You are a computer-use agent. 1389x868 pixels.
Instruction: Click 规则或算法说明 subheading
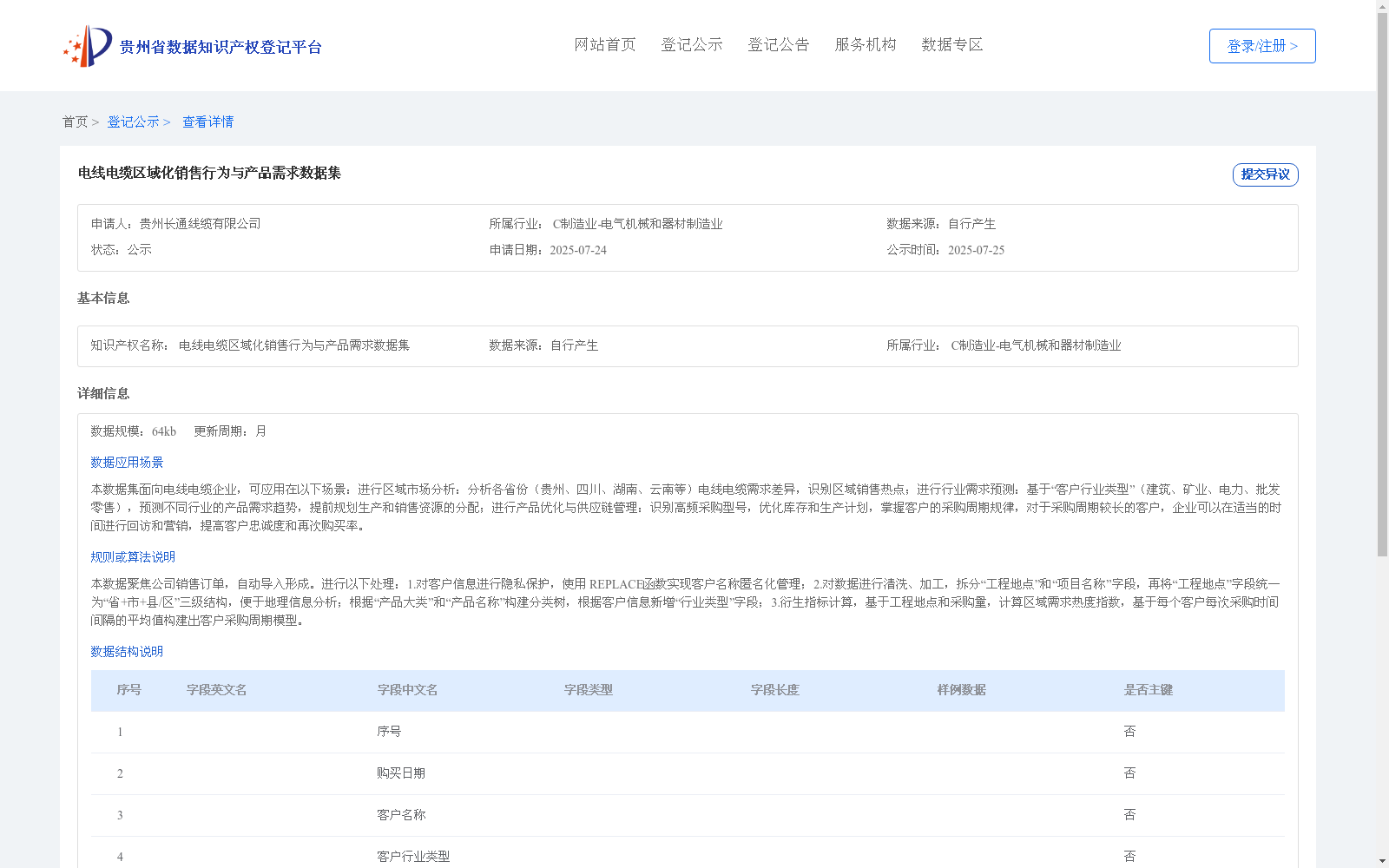[x=133, y=557]
